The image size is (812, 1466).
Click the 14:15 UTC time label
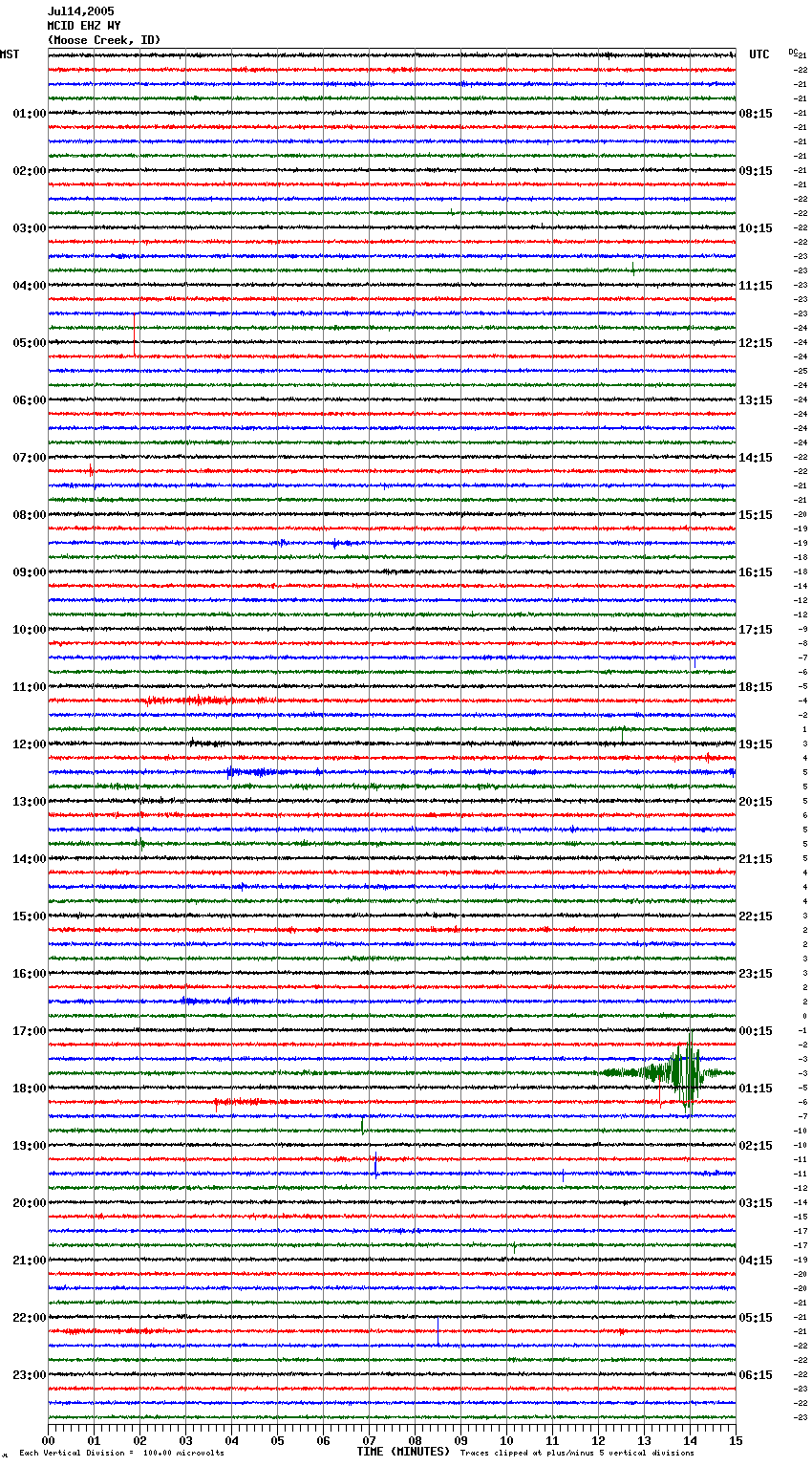tap(756, 458)
